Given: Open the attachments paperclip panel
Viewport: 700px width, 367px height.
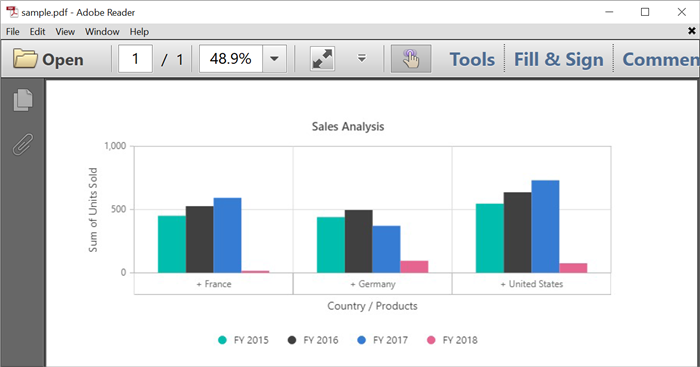Looking at the screenshot, I should [23, 144].
